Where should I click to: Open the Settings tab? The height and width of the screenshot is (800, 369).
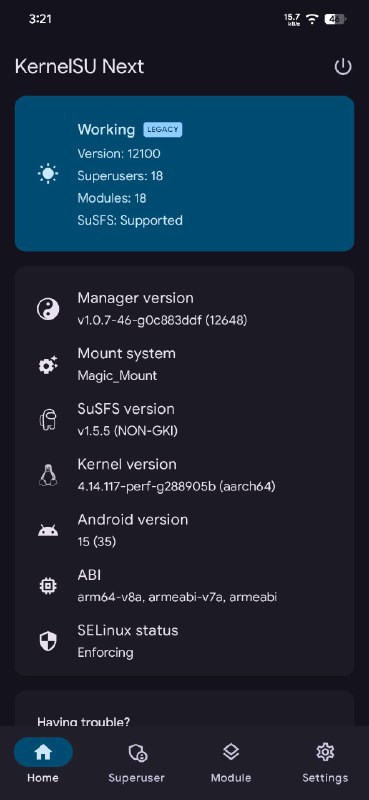[325, 763]
